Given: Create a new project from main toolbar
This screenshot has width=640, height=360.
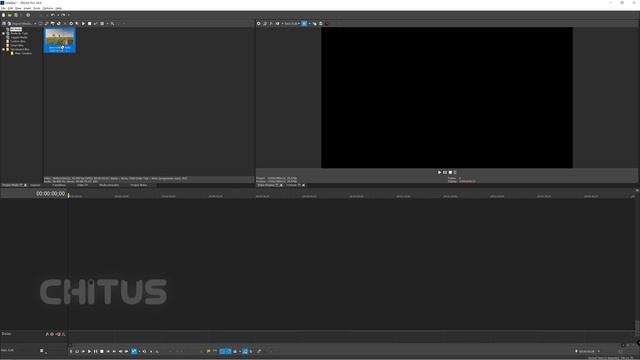Looking at the screenshot, I should tap(4, 15).
